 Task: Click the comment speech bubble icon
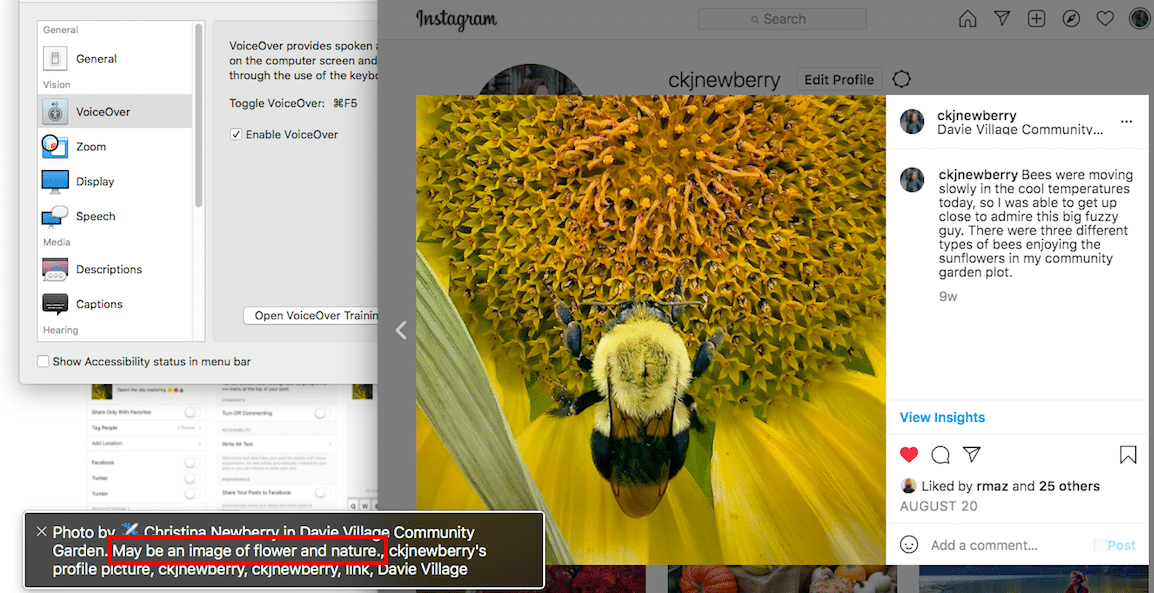(940, 455)
